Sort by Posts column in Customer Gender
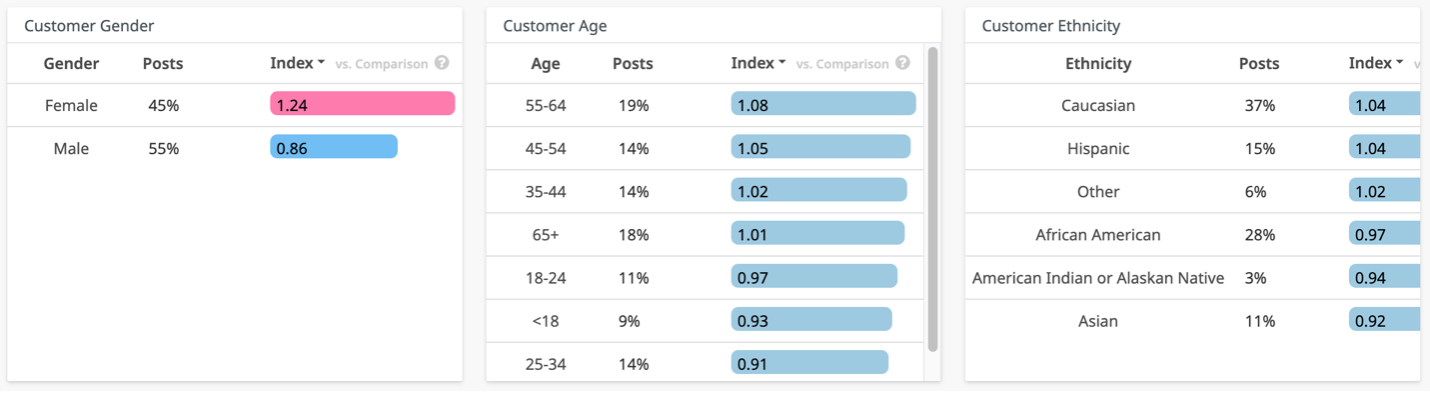The height and width of the screenshot is (394, 1430). [x=163, y=63]
